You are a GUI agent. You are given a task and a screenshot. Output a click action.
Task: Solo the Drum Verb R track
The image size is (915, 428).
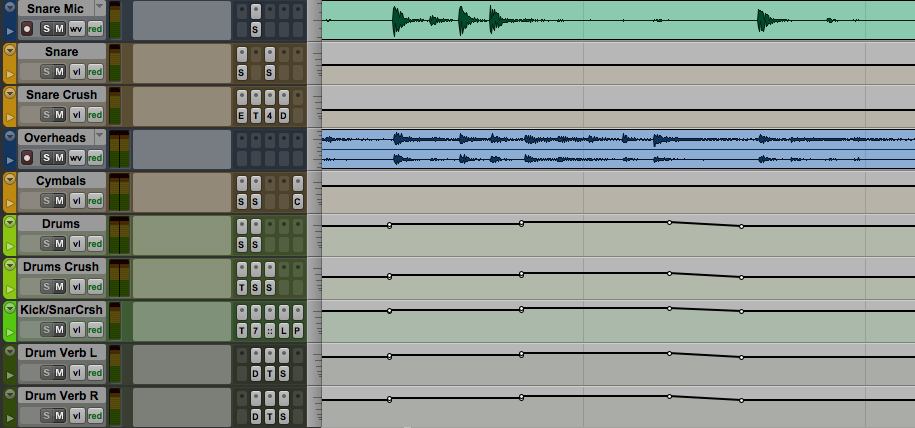[x=45, y=415]
